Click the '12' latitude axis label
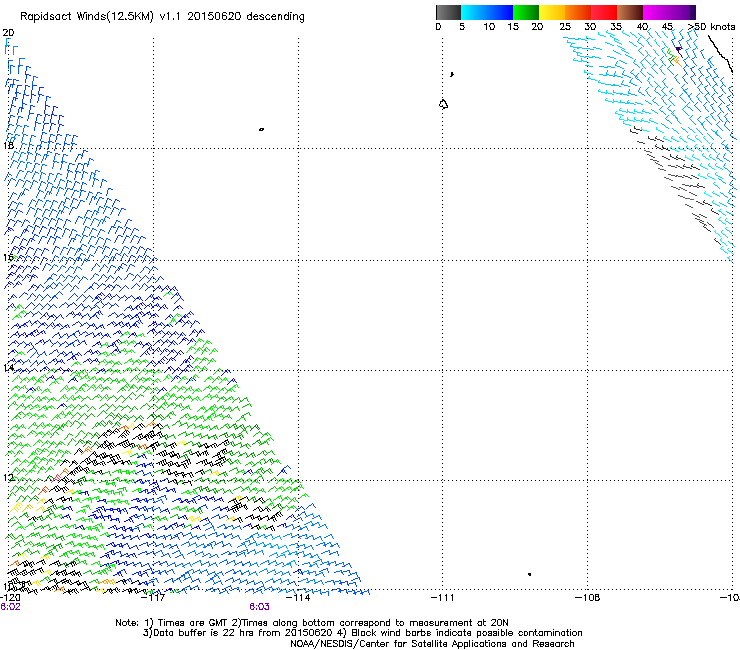 tap(8, 478)
